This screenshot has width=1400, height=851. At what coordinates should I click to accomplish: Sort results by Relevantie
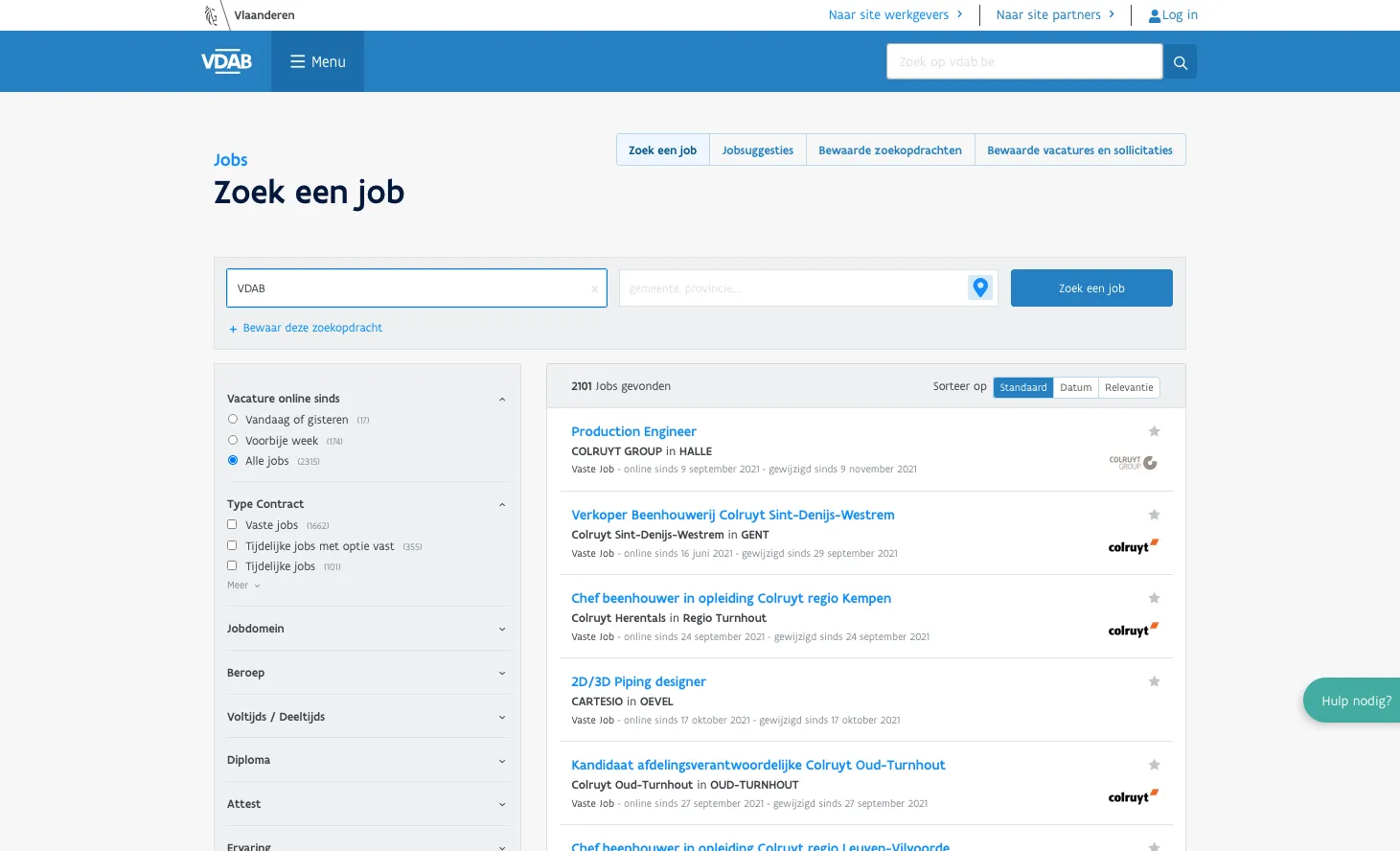point(1129,387)
